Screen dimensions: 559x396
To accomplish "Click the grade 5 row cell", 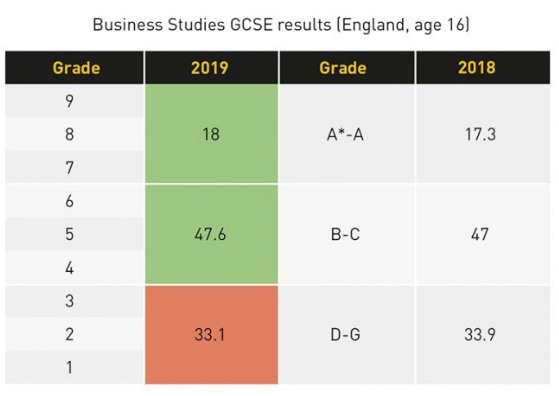I will point(75,234).
